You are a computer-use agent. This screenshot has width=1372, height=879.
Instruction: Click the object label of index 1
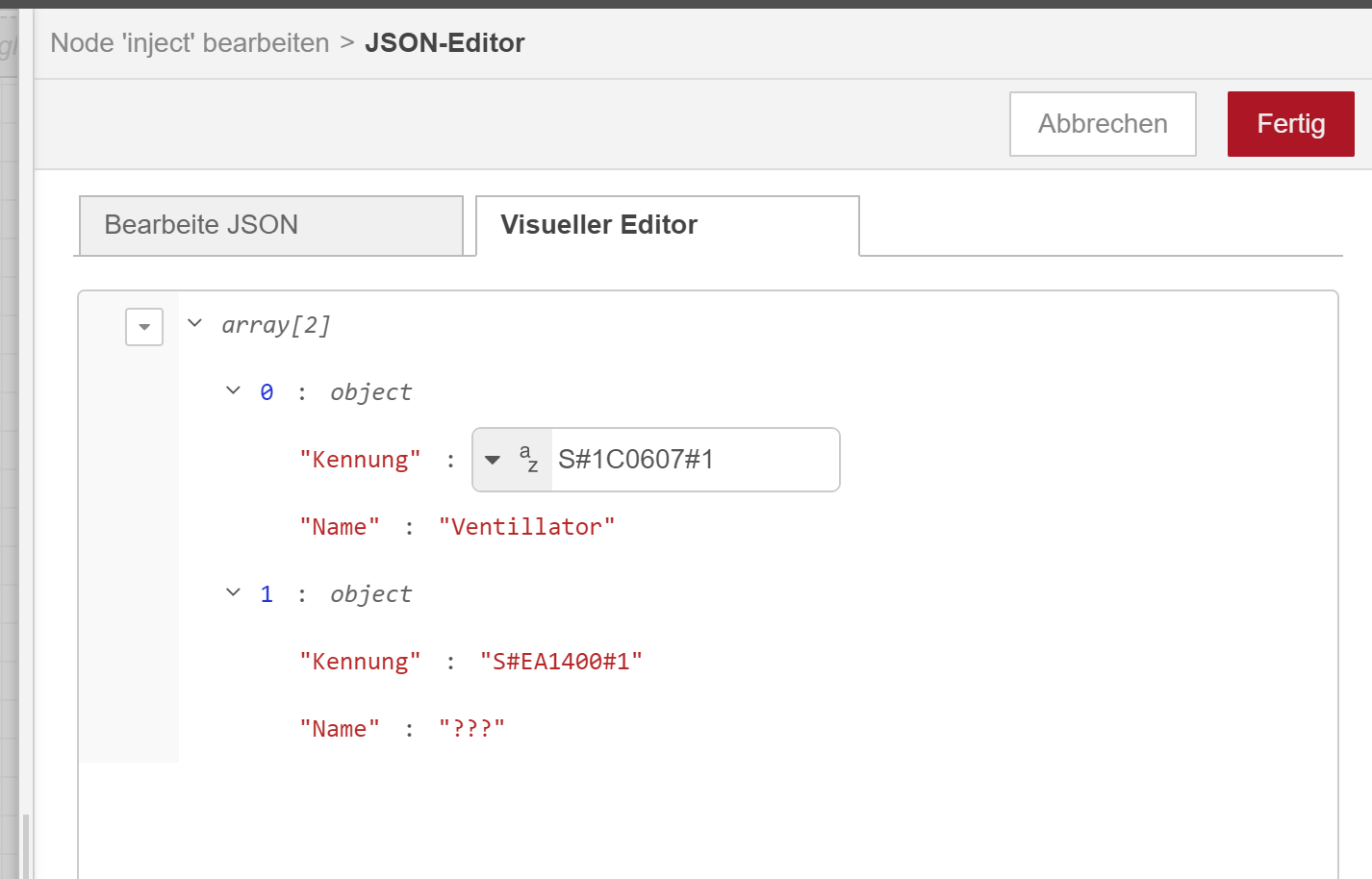click(370, 594)
